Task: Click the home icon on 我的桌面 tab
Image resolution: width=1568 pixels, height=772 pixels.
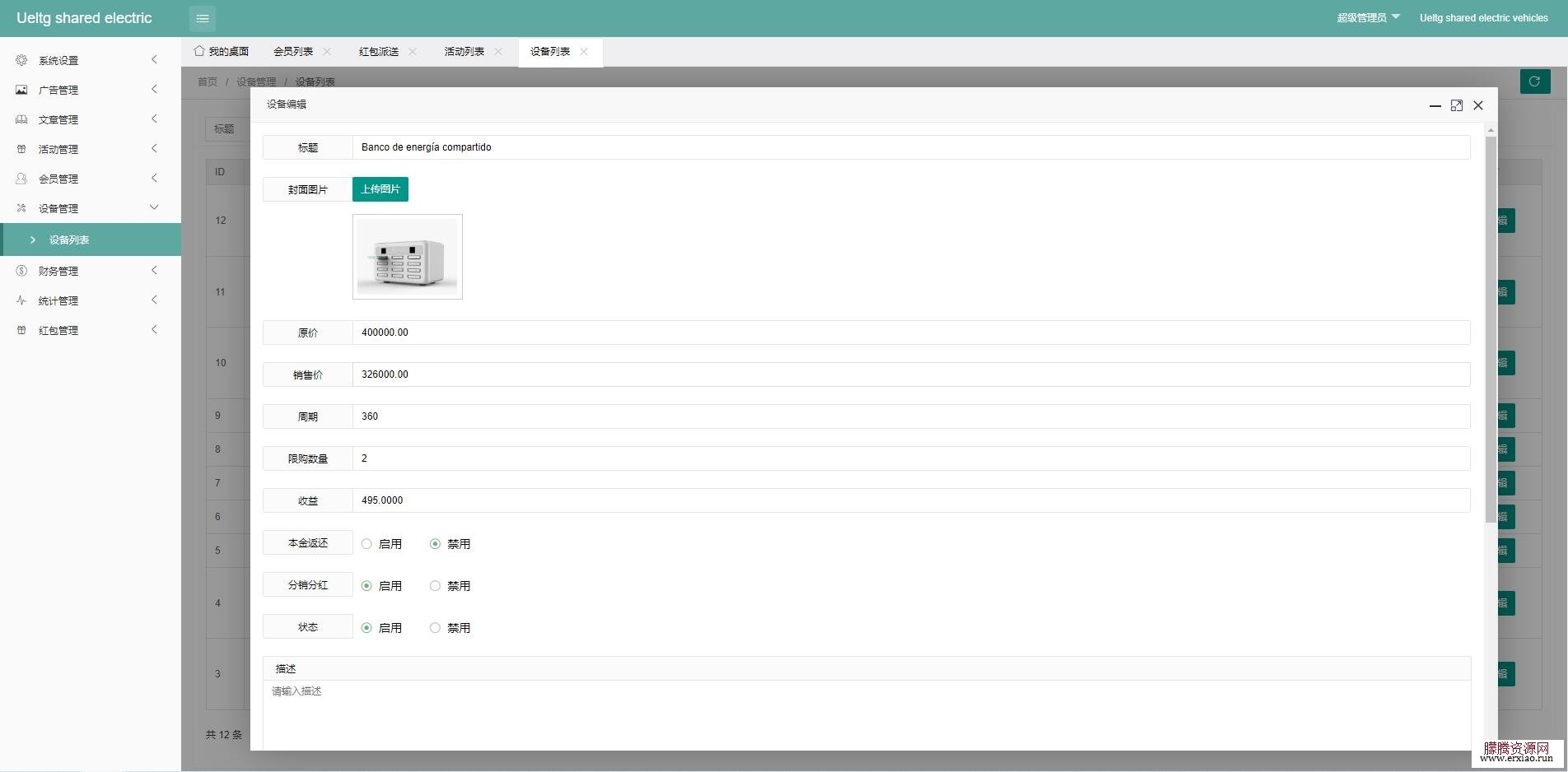Action: (x=199, y=51)
